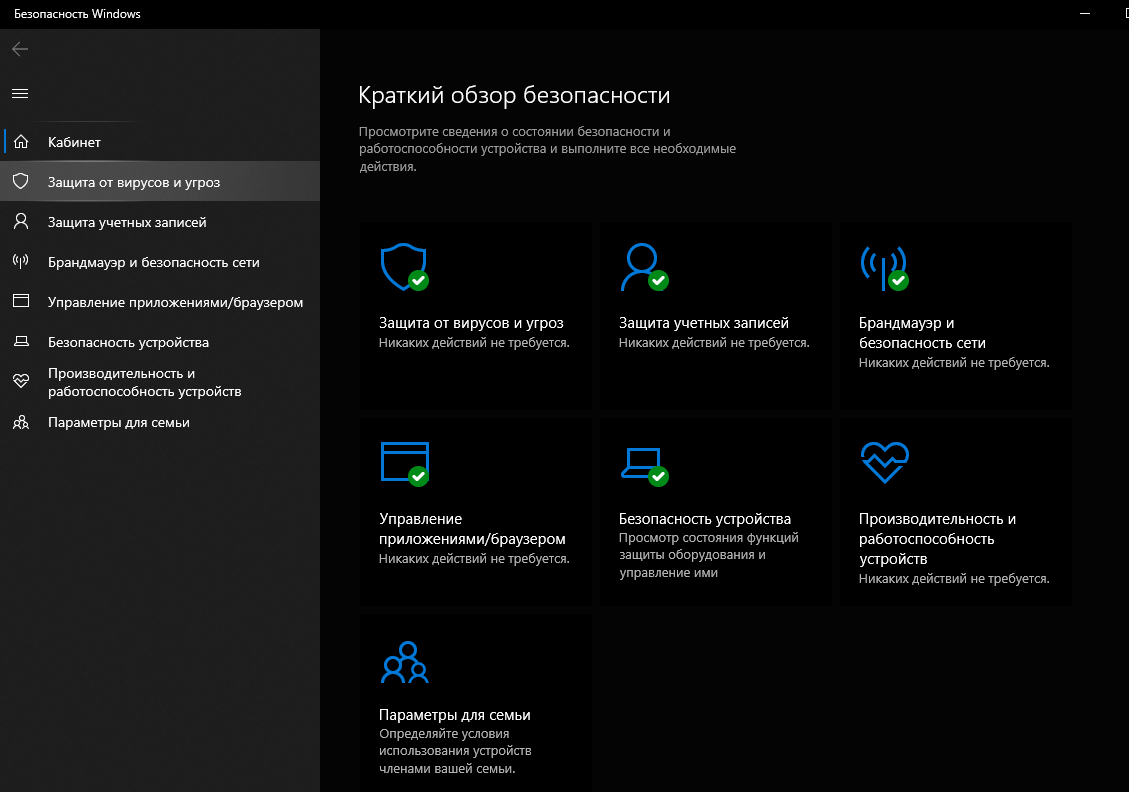
Task: Click the text Определяйте условия использования устройств
Action: point(455,751)
